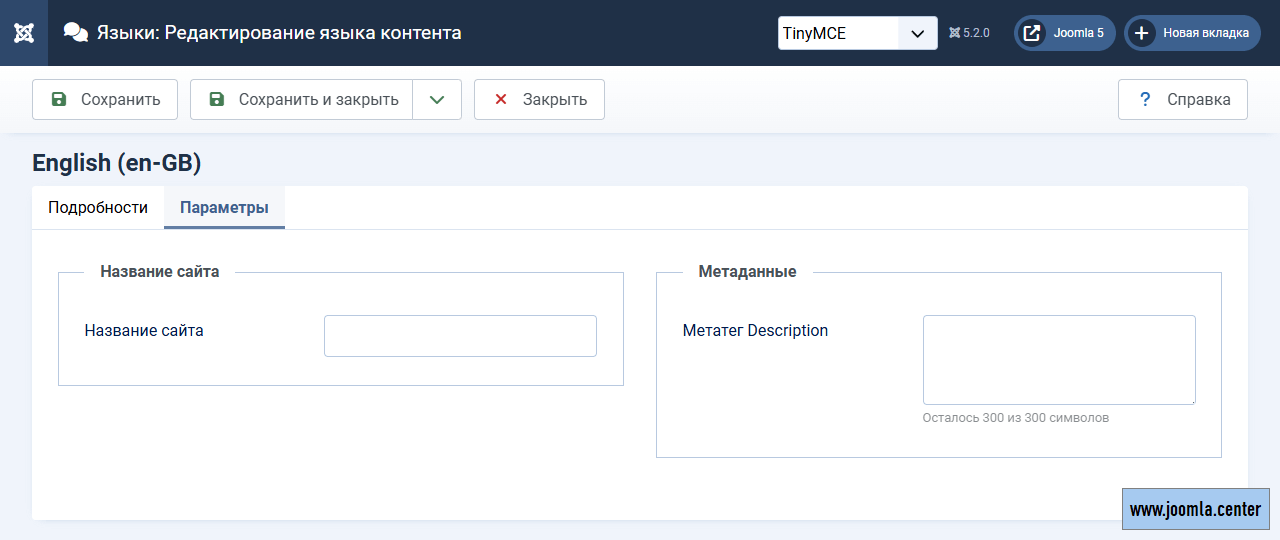Expand the save options chevron dropdown

[x=436, y=100]
